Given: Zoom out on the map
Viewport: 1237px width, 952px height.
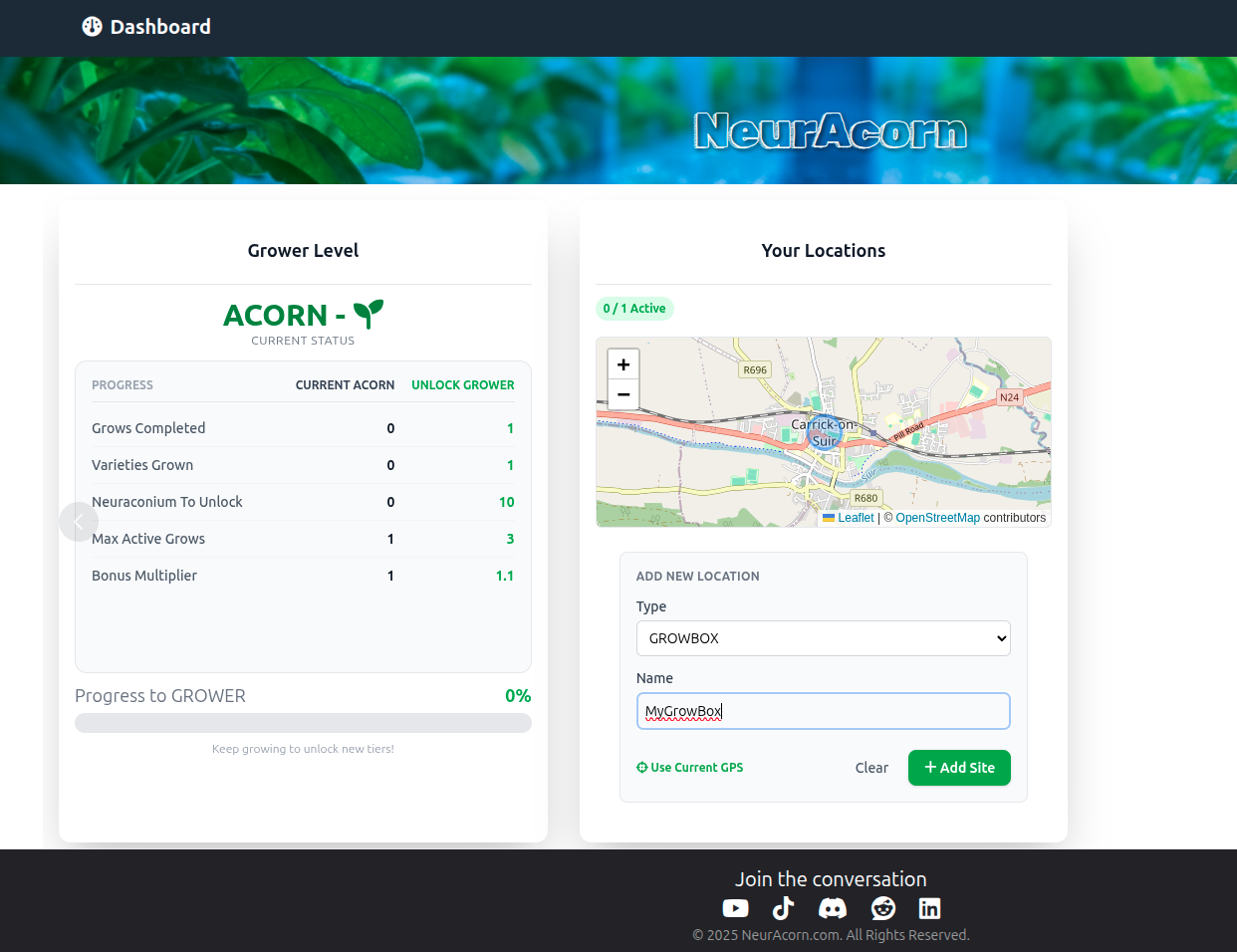Looking at the screenshot, I should click(623, 394).
